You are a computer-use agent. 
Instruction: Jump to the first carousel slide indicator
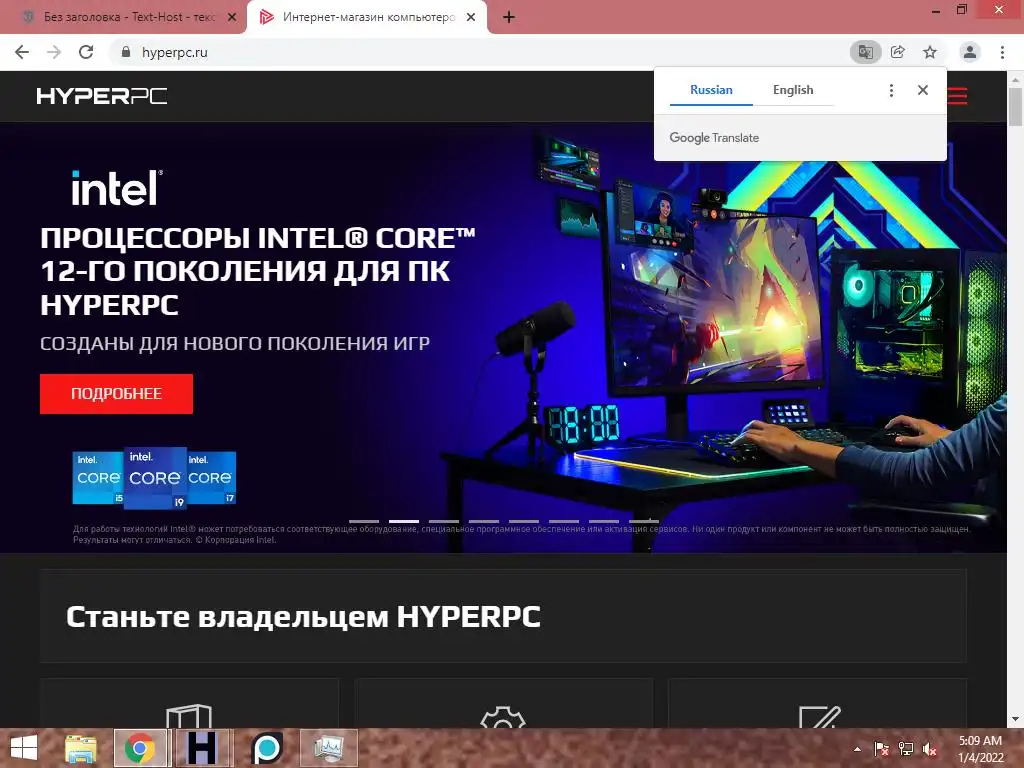(364, 521)
